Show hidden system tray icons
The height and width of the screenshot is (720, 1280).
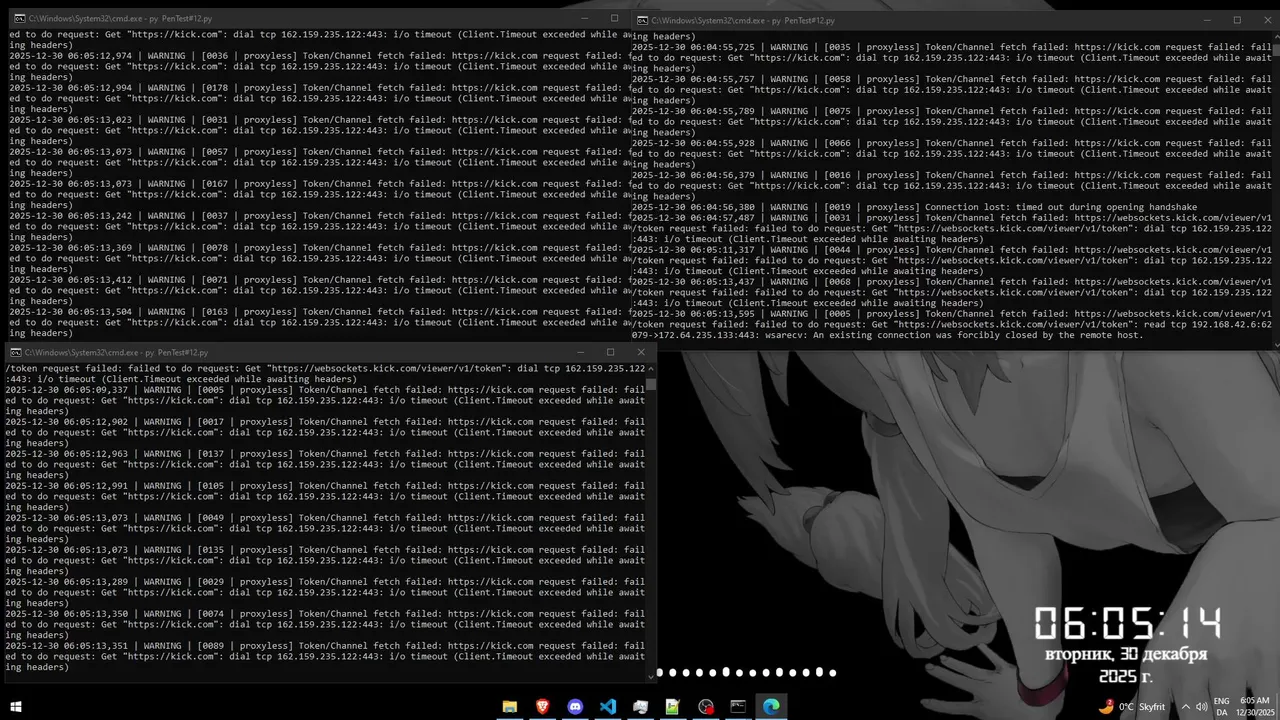pyautogui.click(x=1186, y=707)
